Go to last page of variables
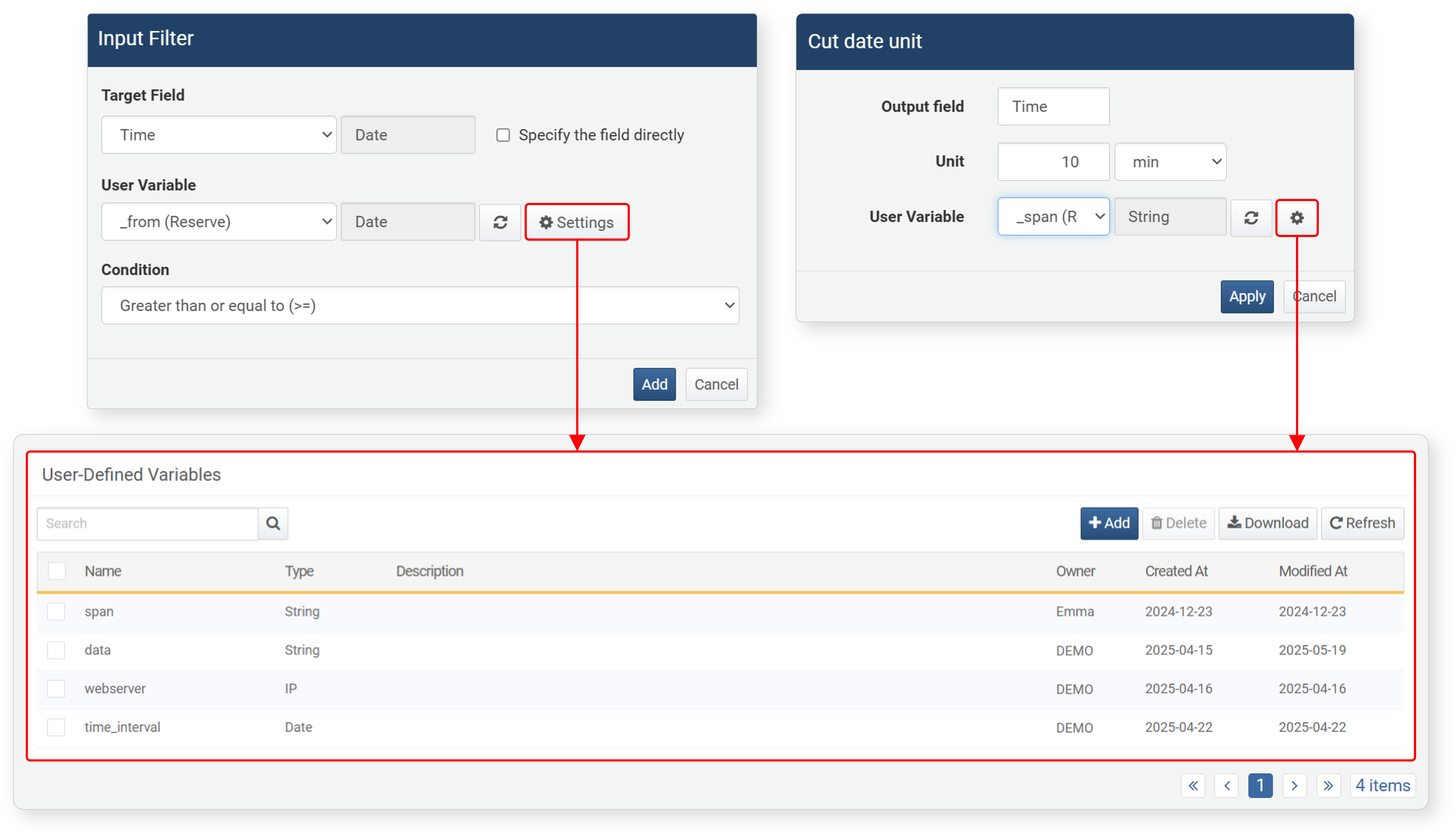This screenshot has width=1456, height=837. pos(1328,785)
